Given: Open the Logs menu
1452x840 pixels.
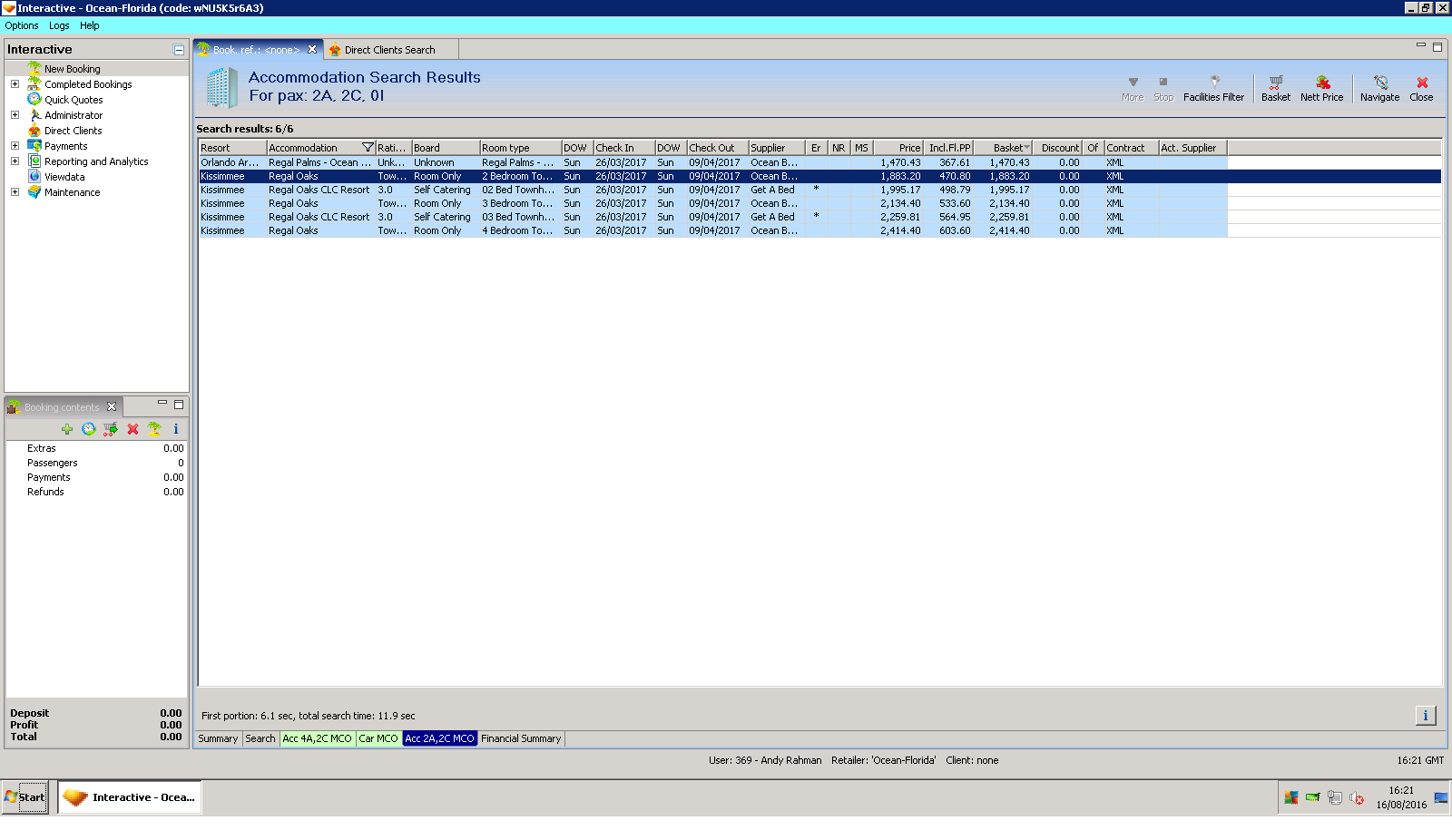Looking at the screenshot, I should point(59,25).
